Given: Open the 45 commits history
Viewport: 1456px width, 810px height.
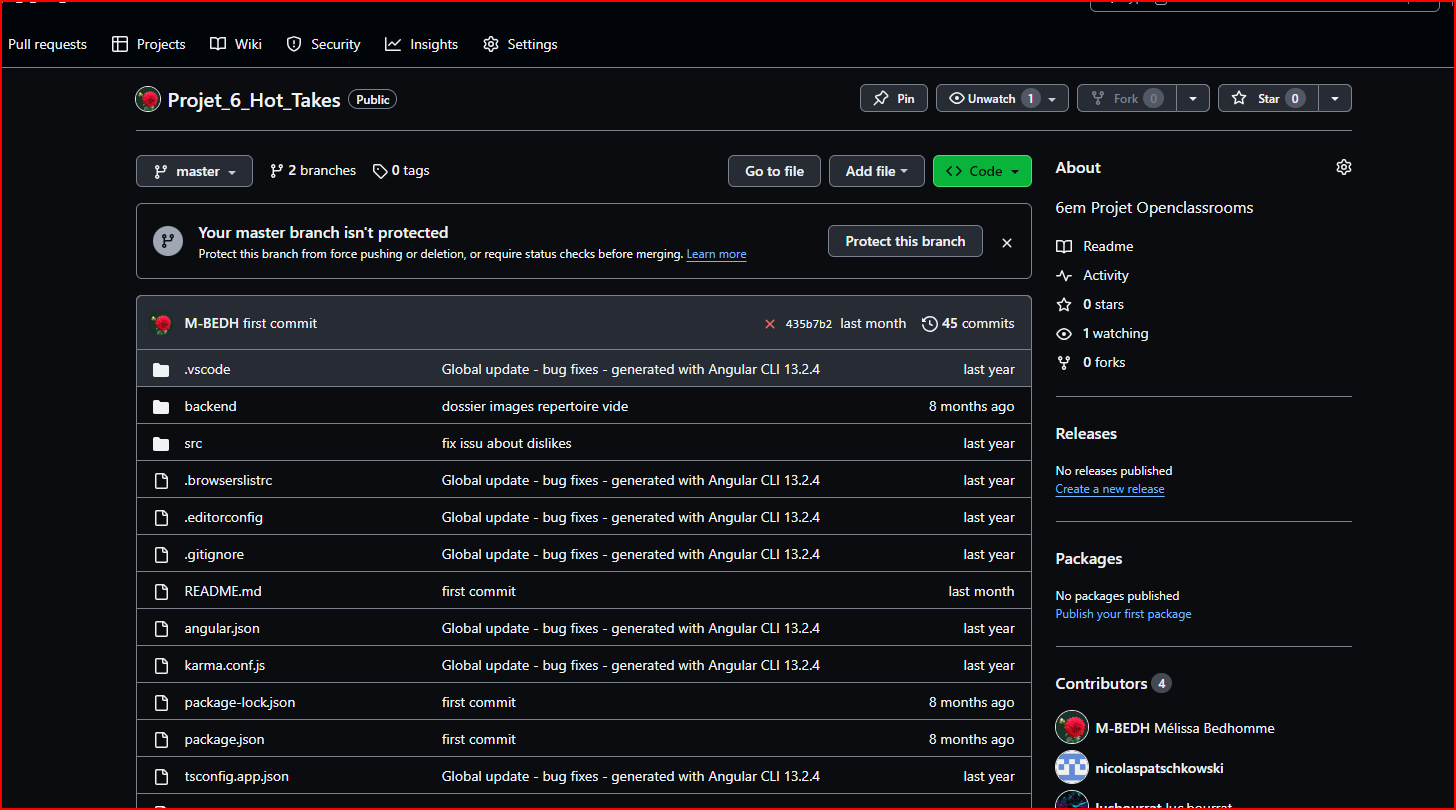Looking at the screenshot, I should (968, 324).
